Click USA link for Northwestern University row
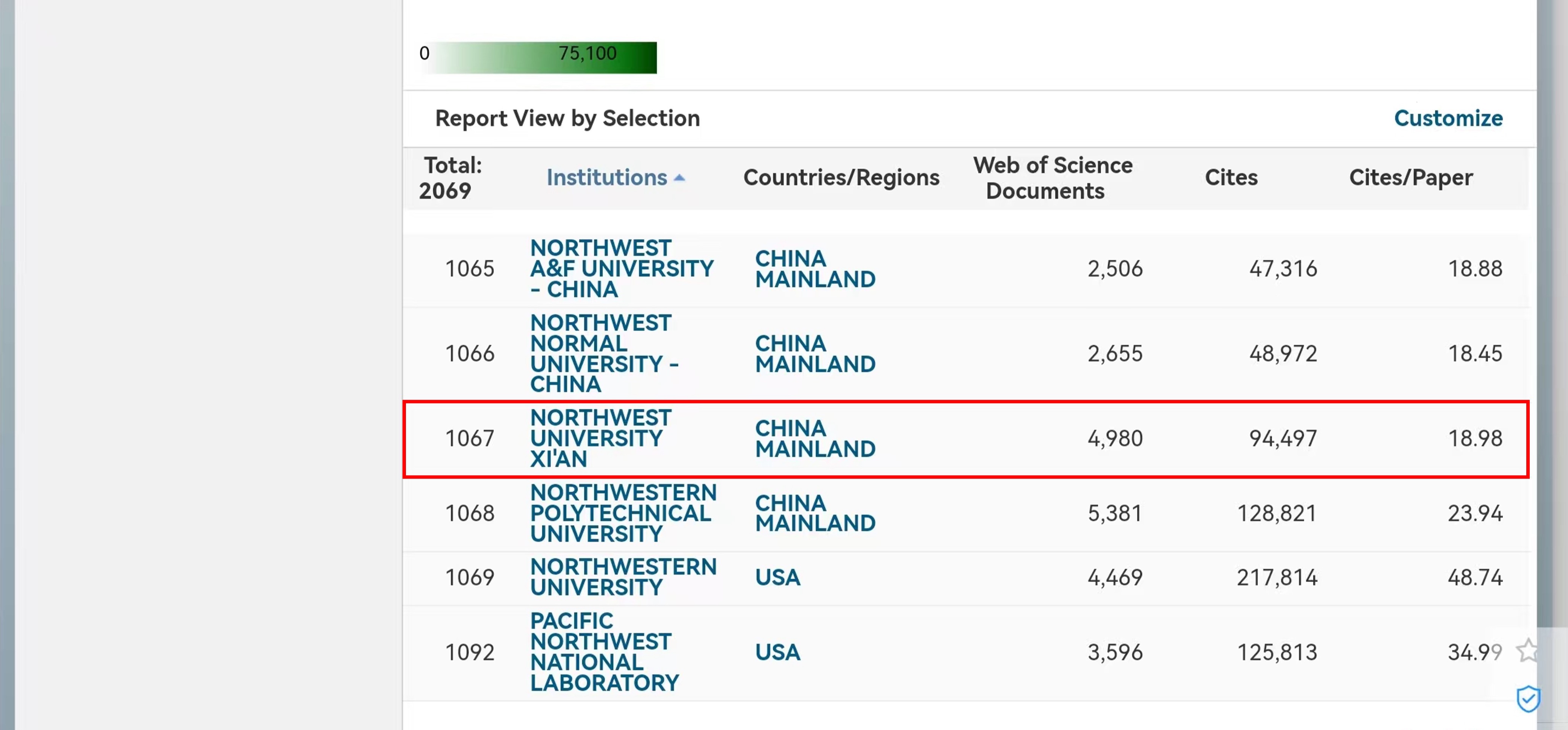Image resolution: width=1568 pixels, height=730 pixels. (777, 577)
